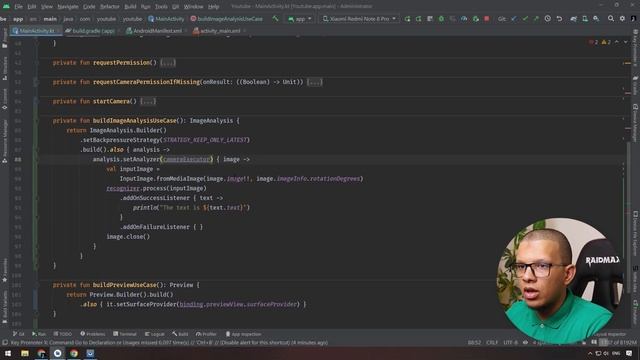Open the Device Manager phone icon

(x=585, y=19)
